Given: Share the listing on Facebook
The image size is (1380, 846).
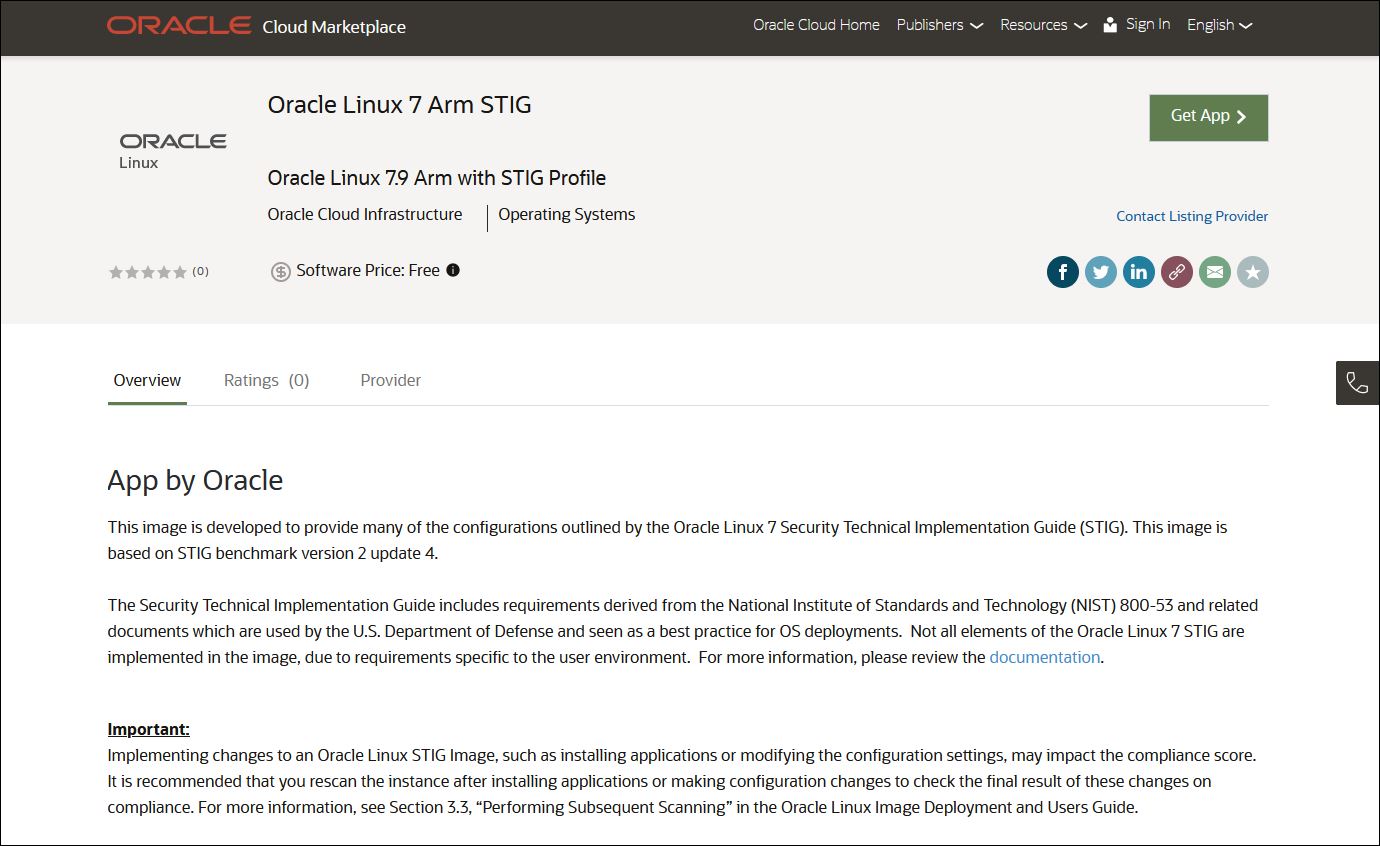Looking at the screenshot, I should point(1062,271).
